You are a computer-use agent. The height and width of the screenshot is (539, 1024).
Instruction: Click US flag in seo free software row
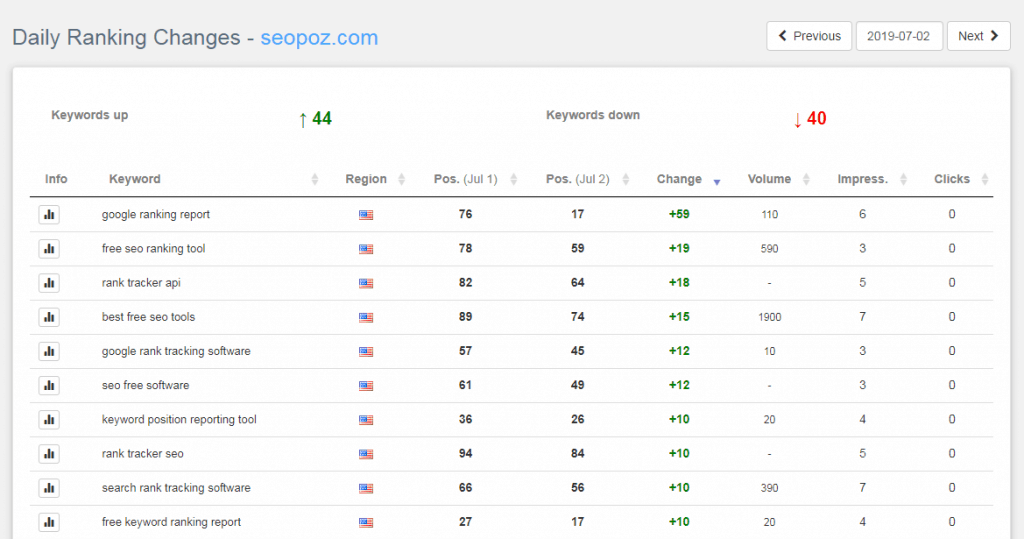(366, 386)
